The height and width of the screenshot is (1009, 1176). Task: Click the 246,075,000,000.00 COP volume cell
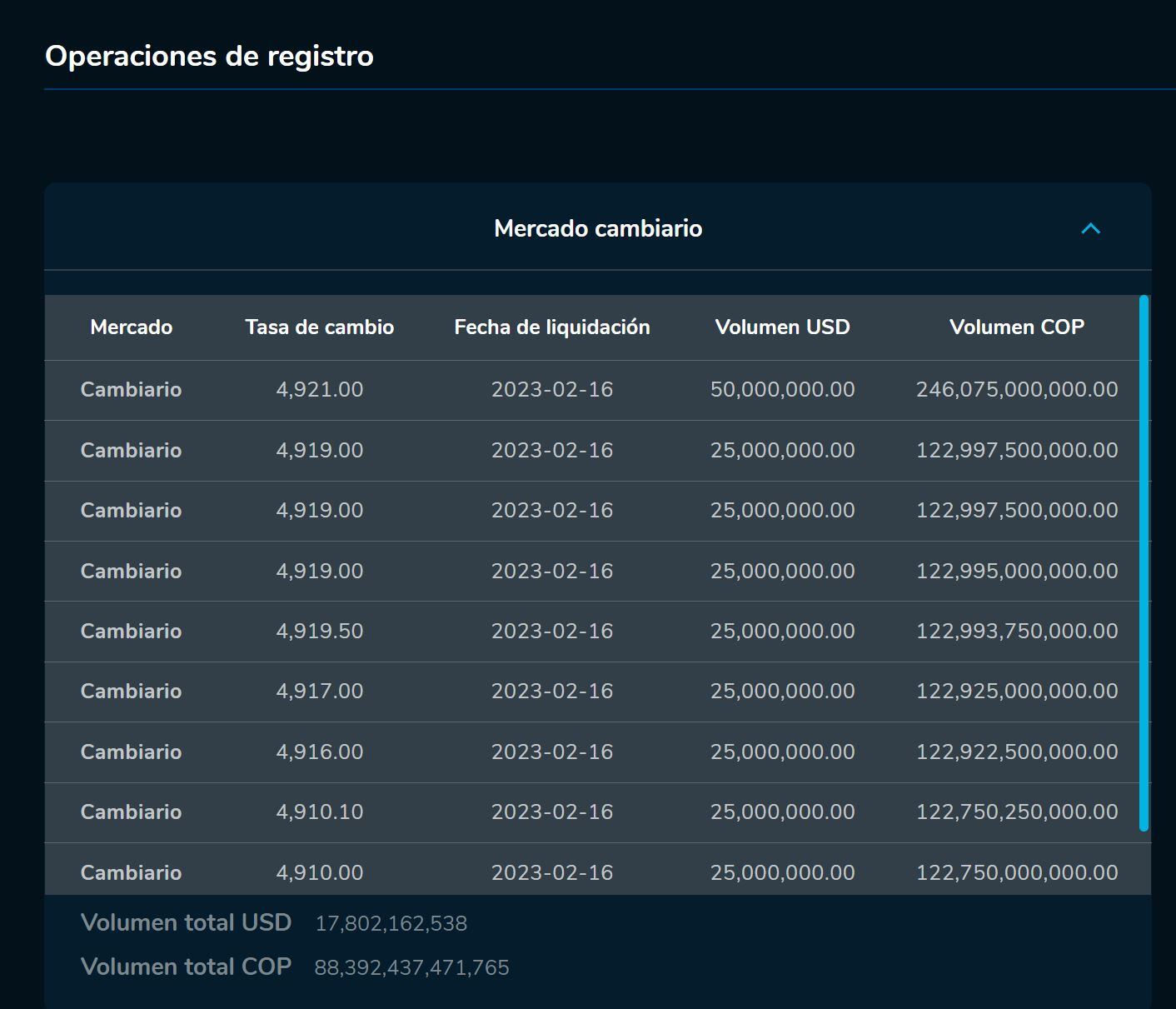(x=1016, y=390)
